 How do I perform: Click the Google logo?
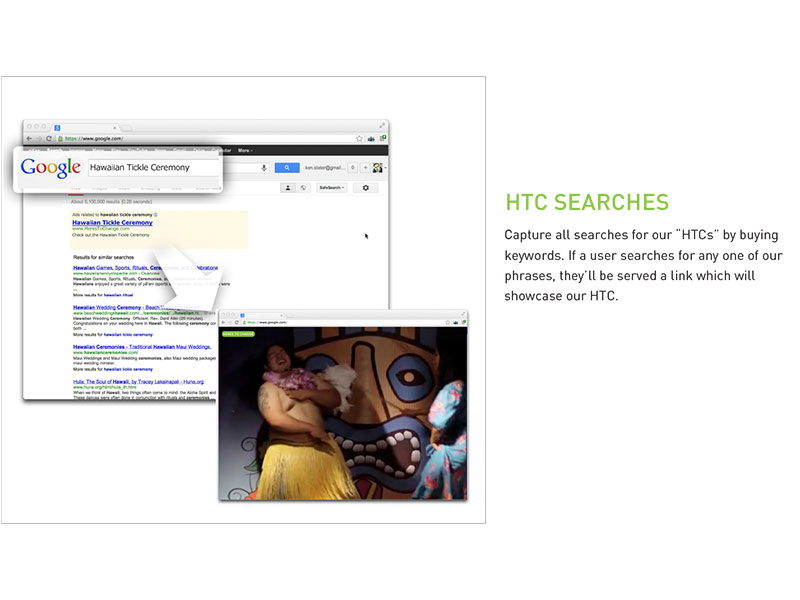51,167
